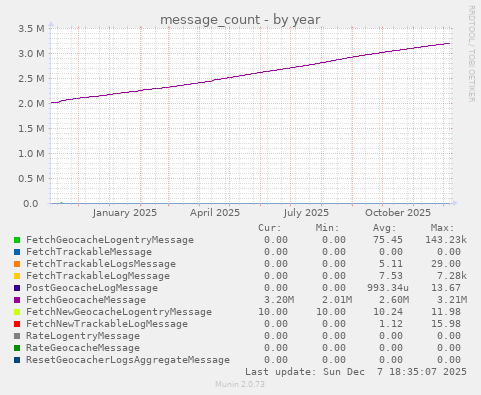
Task: Select the FetchGeocacheMessage legend label
Action: point(86,300)
